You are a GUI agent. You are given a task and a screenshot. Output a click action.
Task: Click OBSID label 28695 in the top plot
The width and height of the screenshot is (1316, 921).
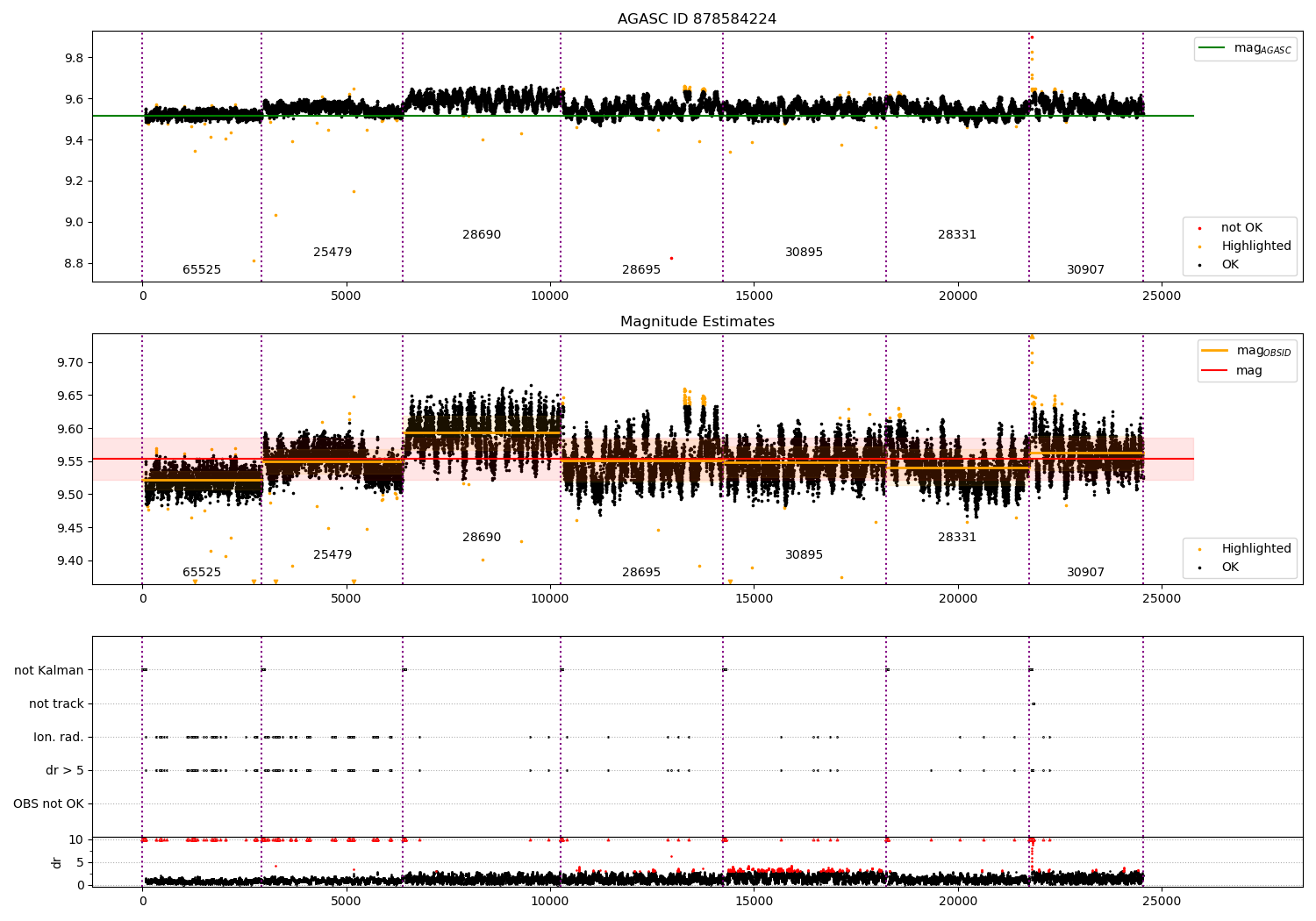641,270
